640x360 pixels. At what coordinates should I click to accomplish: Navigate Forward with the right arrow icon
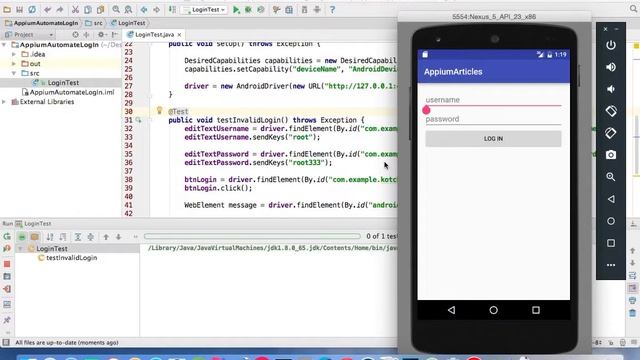156,9
